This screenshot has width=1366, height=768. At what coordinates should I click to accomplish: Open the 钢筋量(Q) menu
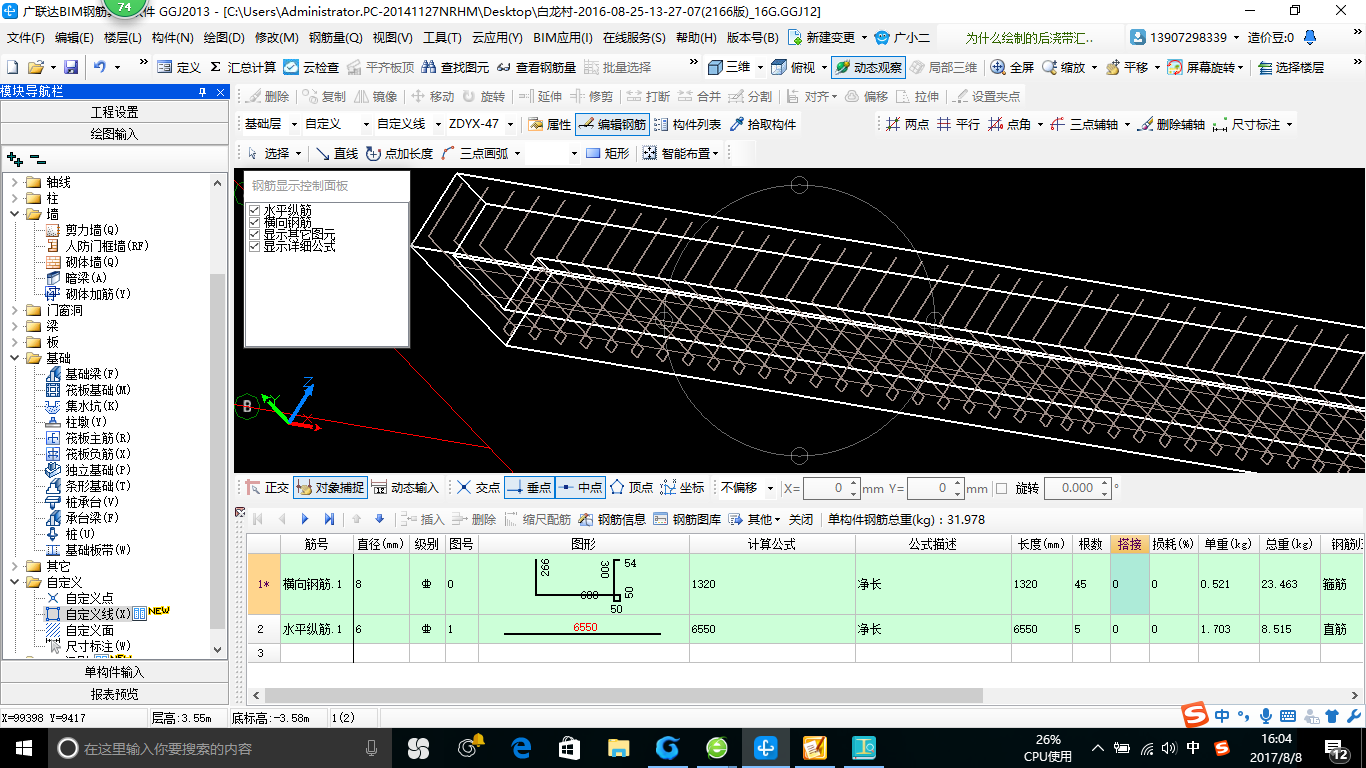point(335,38)
